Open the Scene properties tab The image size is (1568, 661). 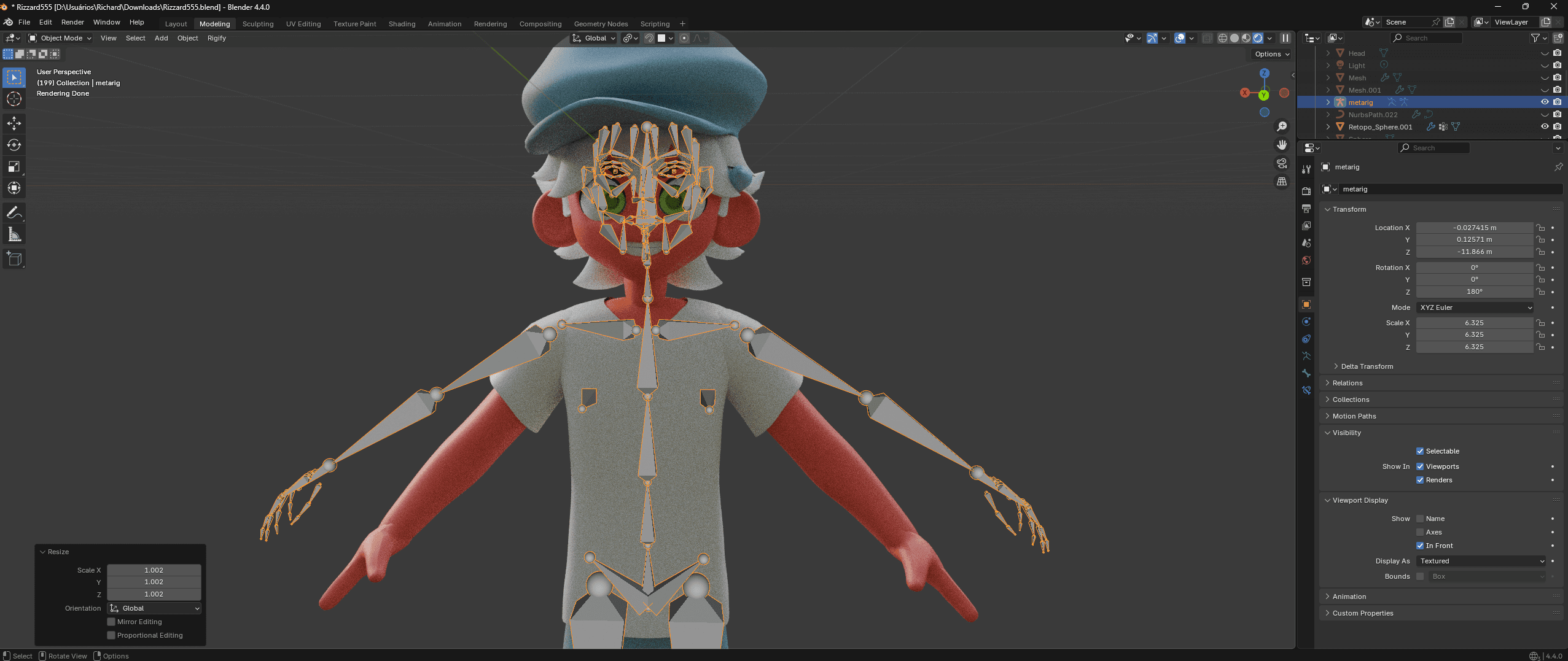point(1306,243)
